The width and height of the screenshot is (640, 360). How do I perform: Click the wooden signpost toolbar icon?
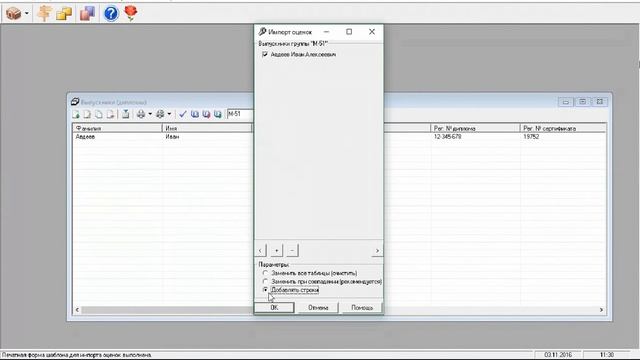(44, 13)
